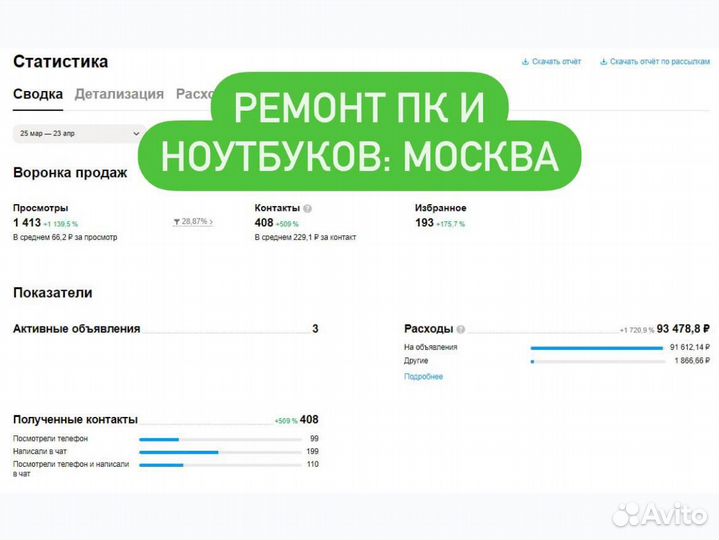Click 'Посмотрели телефон и написали в чат' bar
Viewport: 719px width, 540px height.
pos(221,465)
